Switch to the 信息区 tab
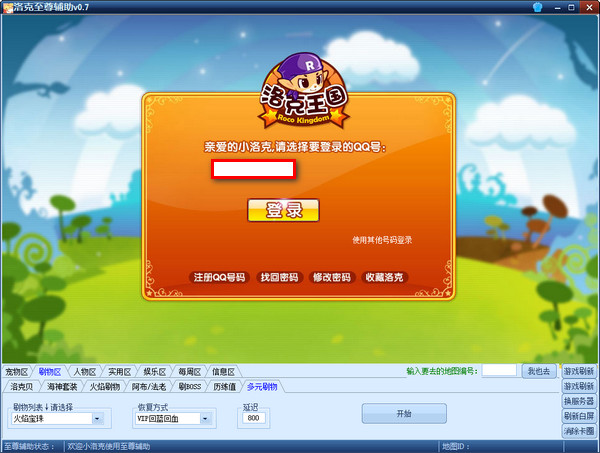This screenshot has height=453, width=600. [x=223, y=372]
